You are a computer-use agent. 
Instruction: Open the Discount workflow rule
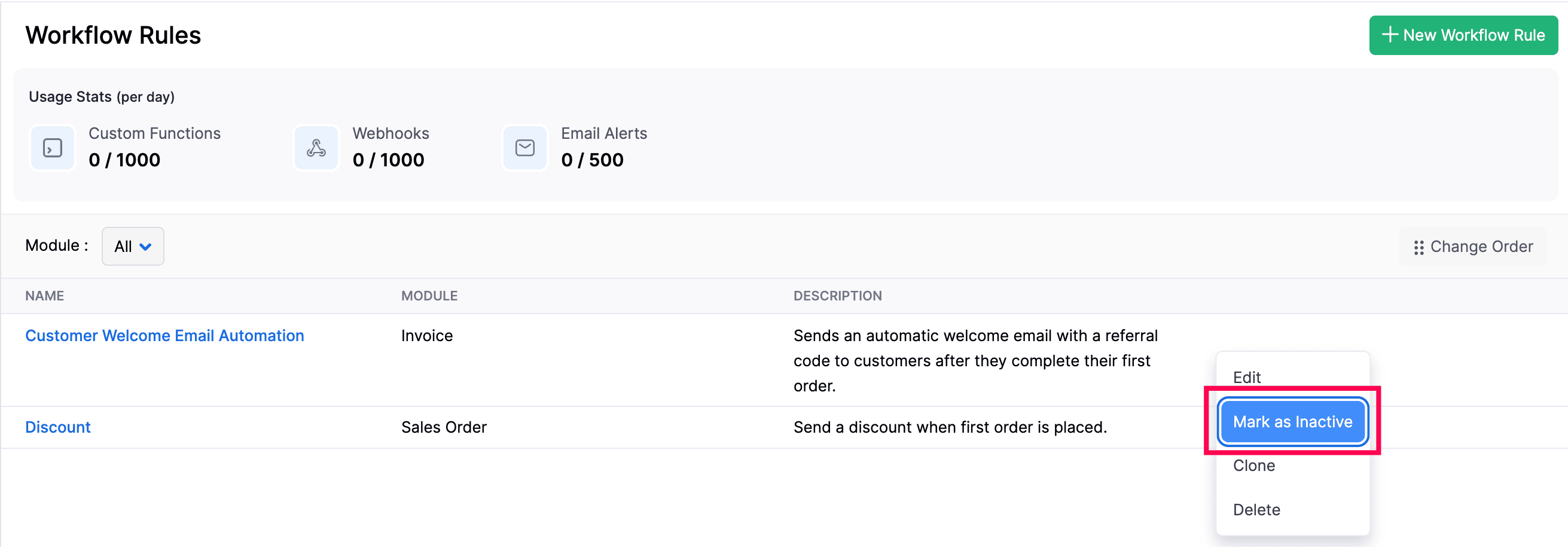point(58,427)
